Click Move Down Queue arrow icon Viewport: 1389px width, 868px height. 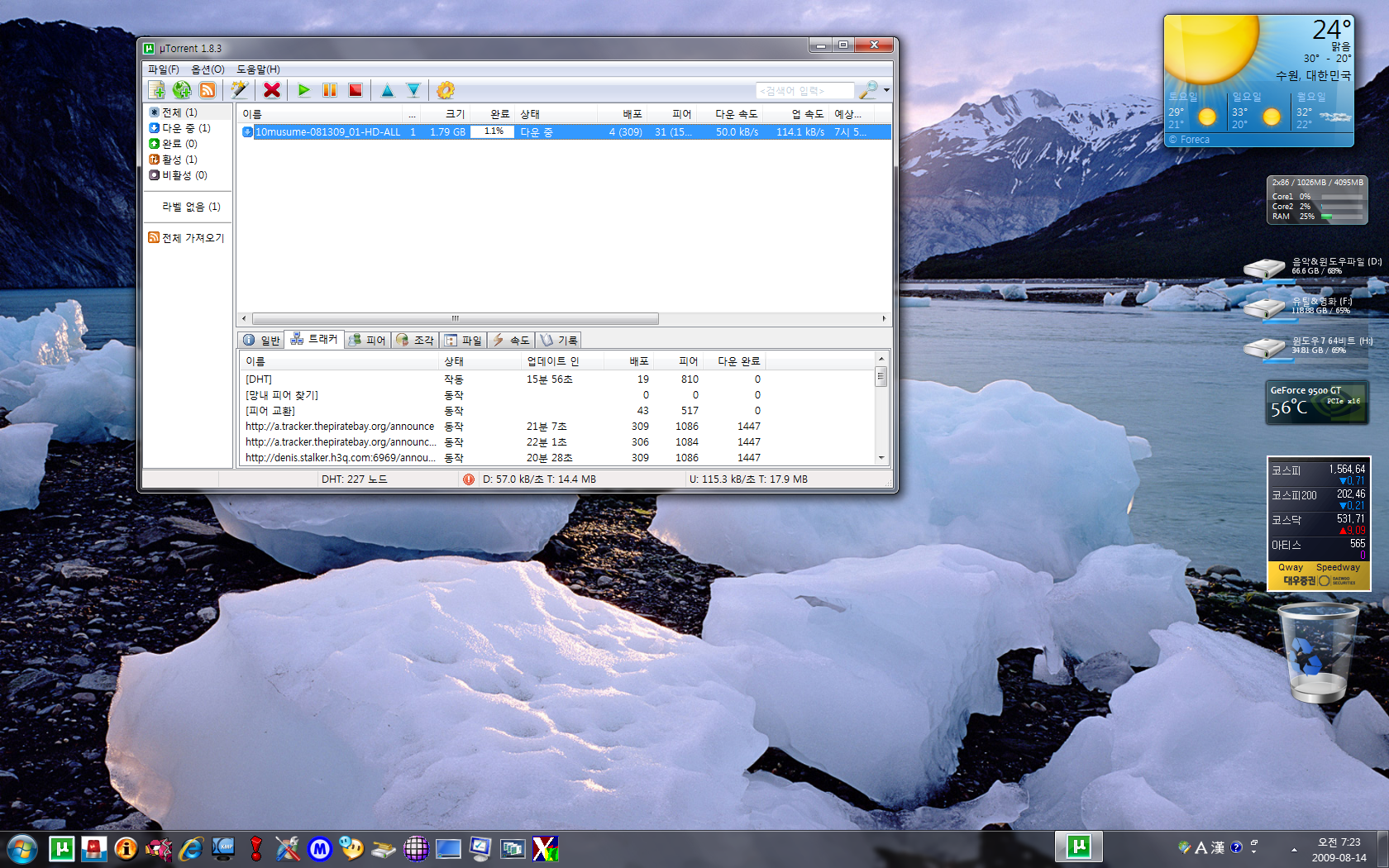pyautogui.click(x=413, y=90)
